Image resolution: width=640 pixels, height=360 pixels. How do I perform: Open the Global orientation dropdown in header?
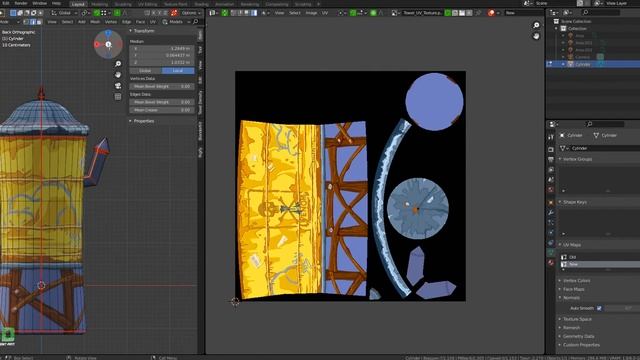click(64, 13)
